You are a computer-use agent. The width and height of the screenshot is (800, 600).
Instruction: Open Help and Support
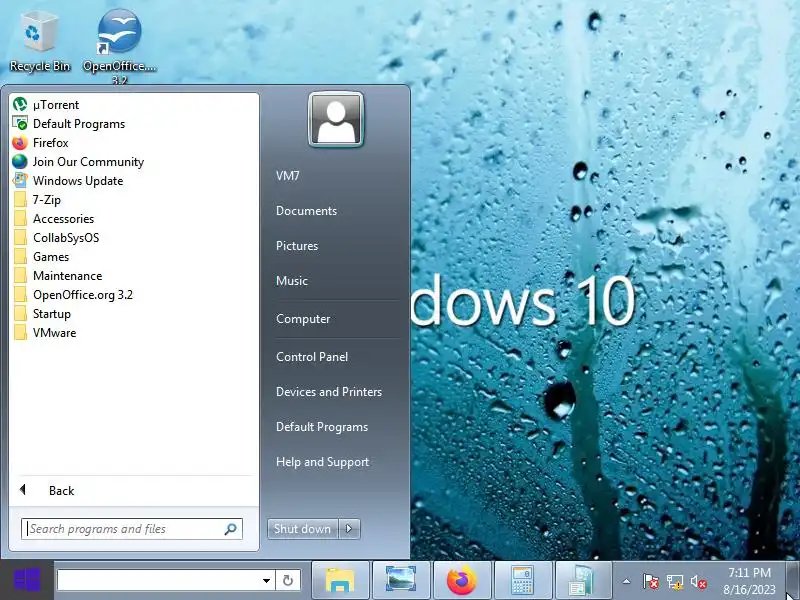click(322, 462)
